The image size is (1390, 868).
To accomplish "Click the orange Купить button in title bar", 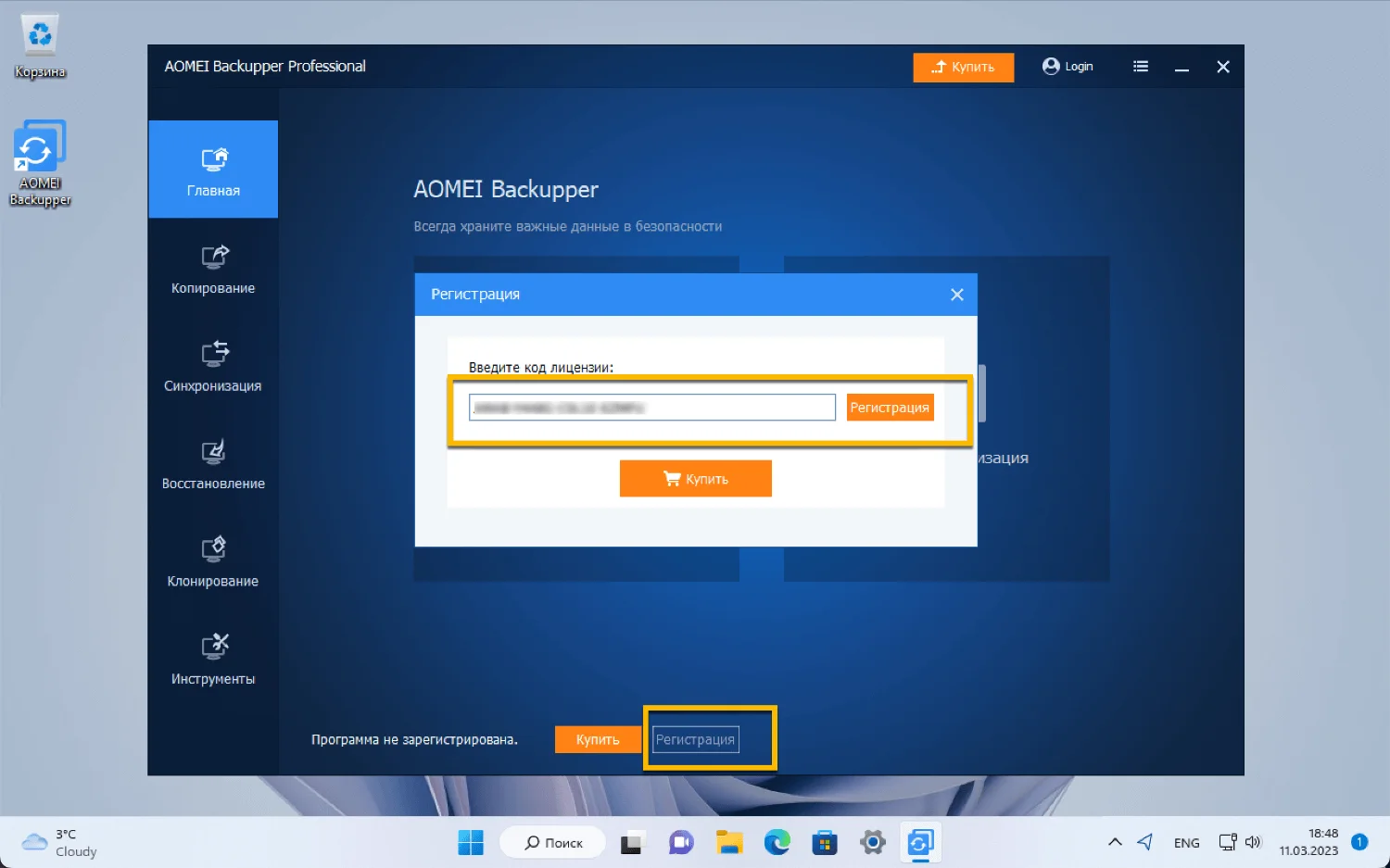I will (x=963, y=67).
